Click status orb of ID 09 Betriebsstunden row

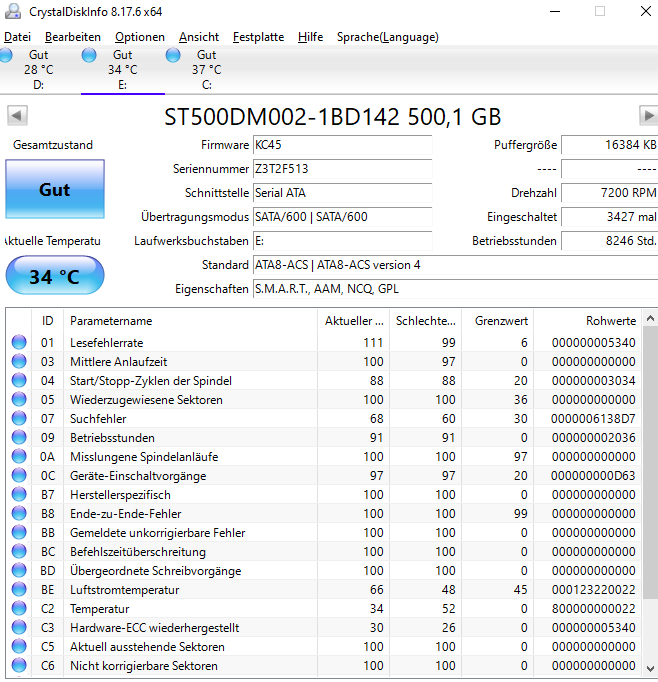pyautogui.click(x=19, y=438)
